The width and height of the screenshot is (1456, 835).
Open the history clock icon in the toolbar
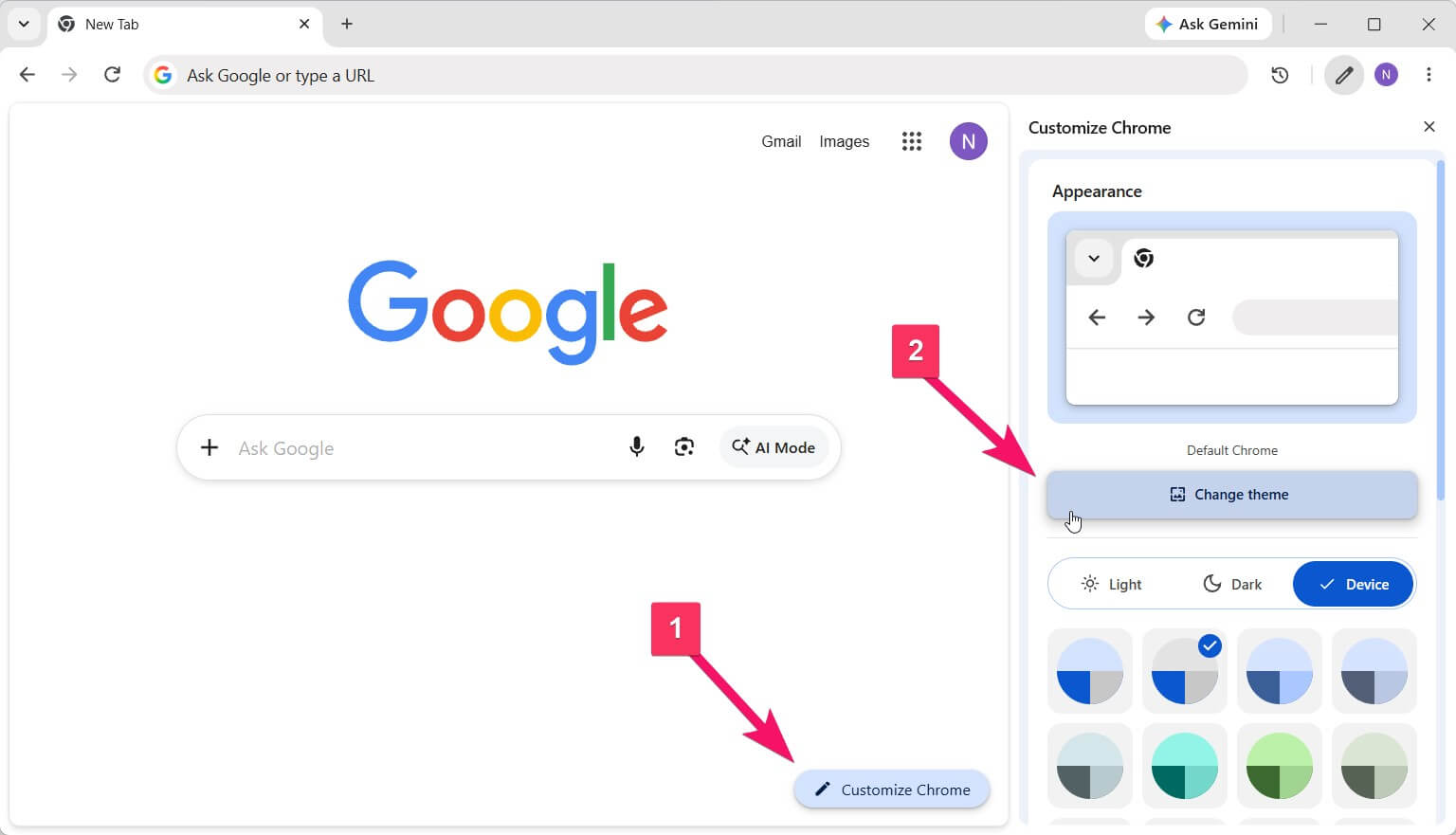coord(1280,75)
